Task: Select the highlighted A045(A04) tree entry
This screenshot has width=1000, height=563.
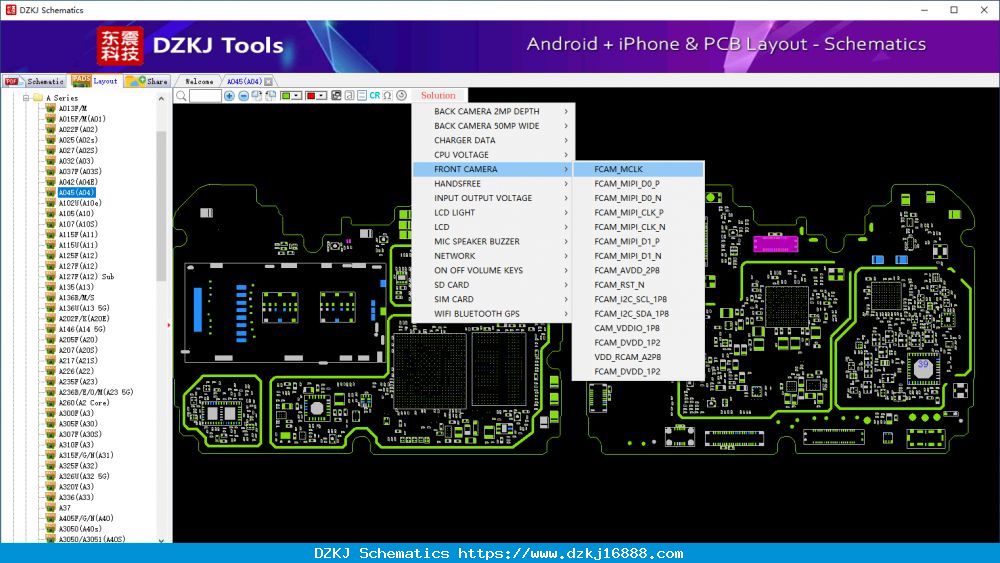Action: tap(77, 193)
